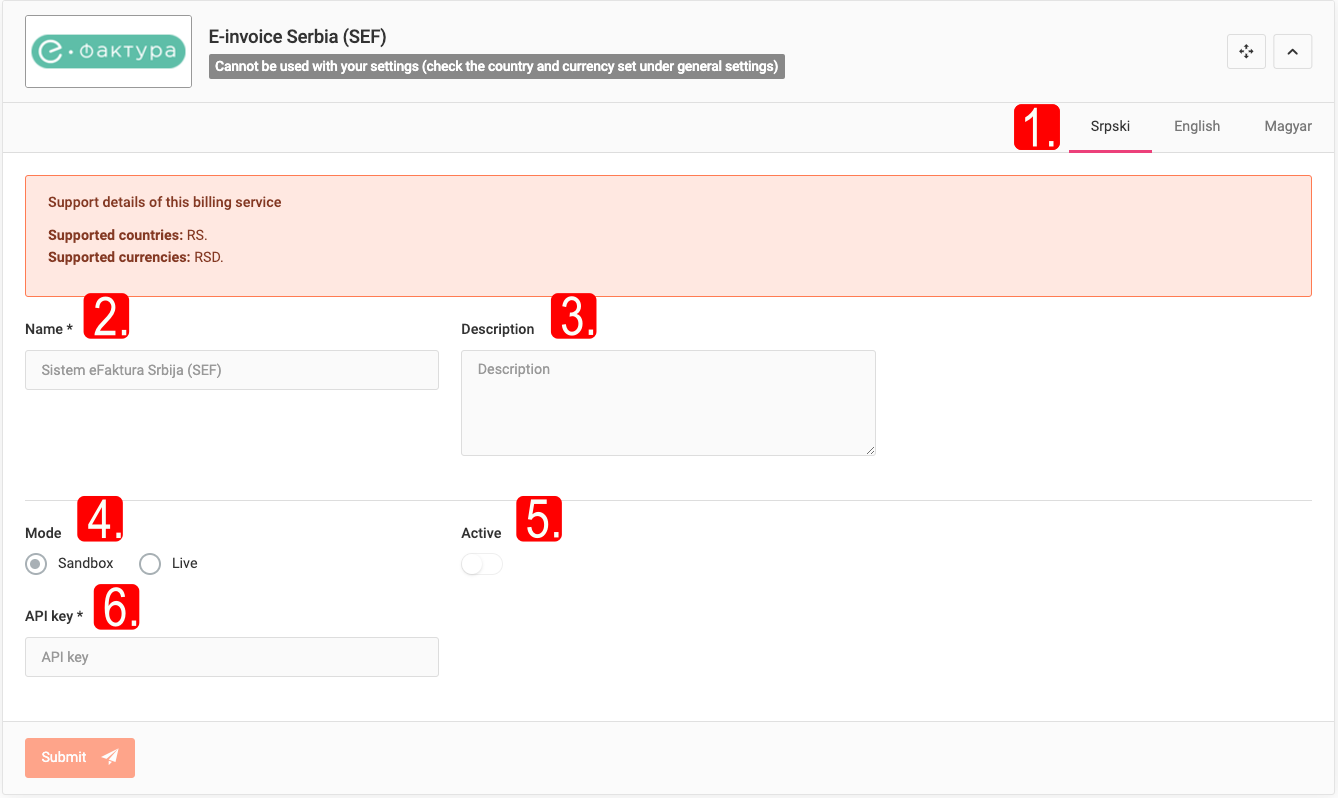This screenshot has height=798, width=1338.
Task: Choose the Sandbox mode radio button
Action: (37, 564)
